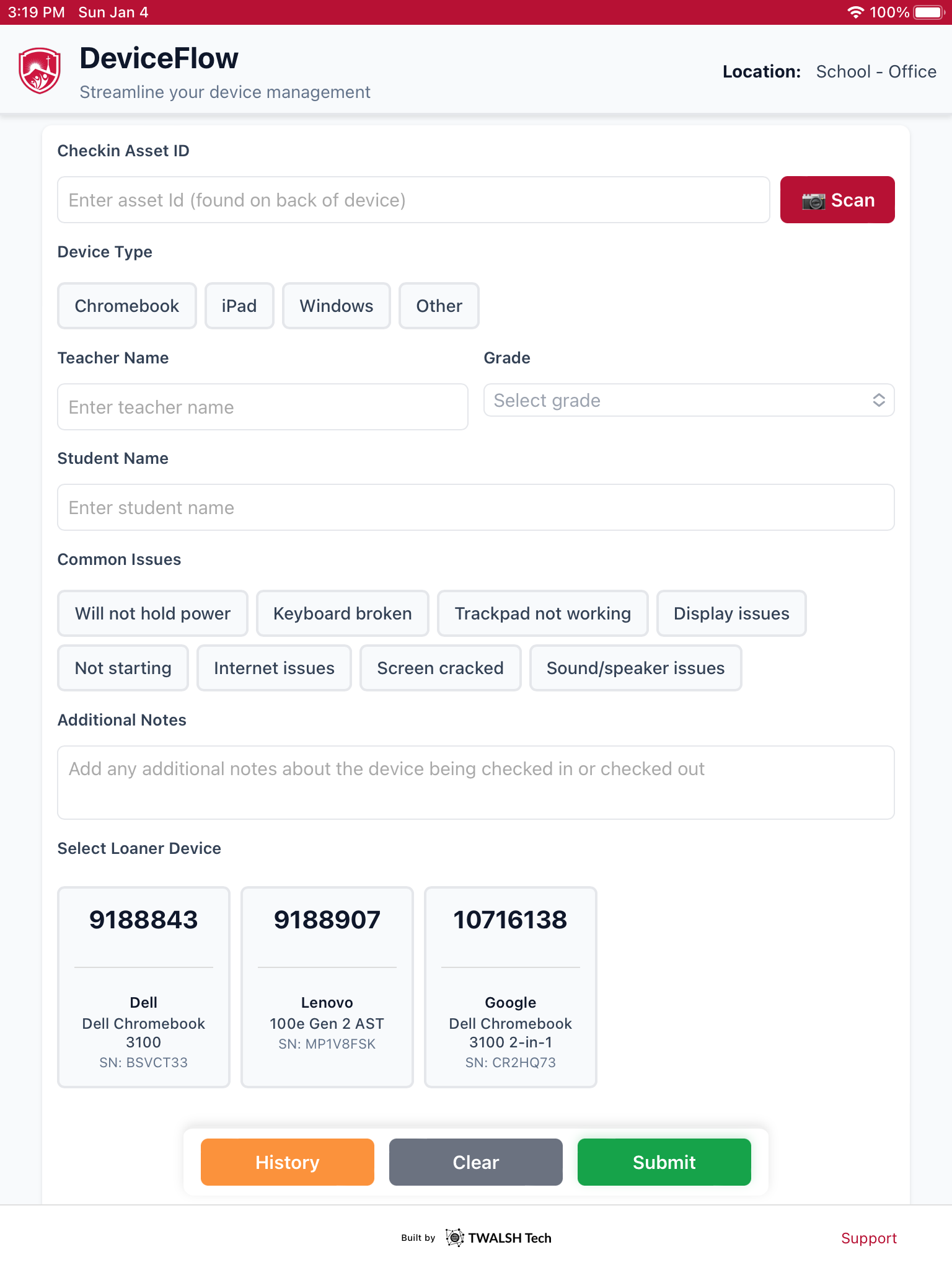Click the Clear button

pyautogui.click(x=475, y=1162)
